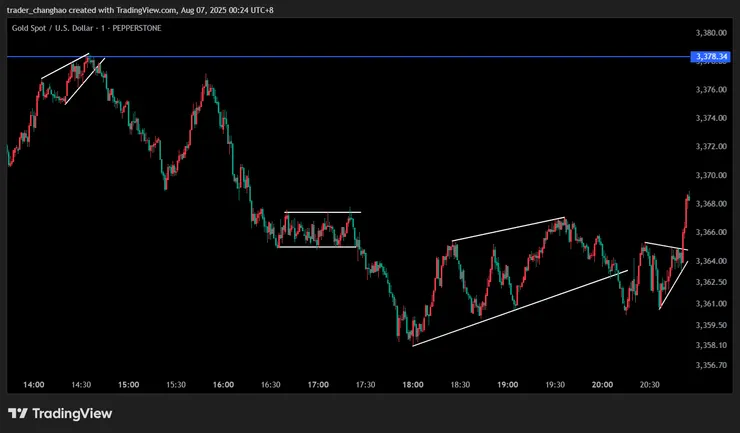The height and width of the screenshot is (433, 740).
Task: Click the 3,366.00 price axis label
Action: coord(711,232)
